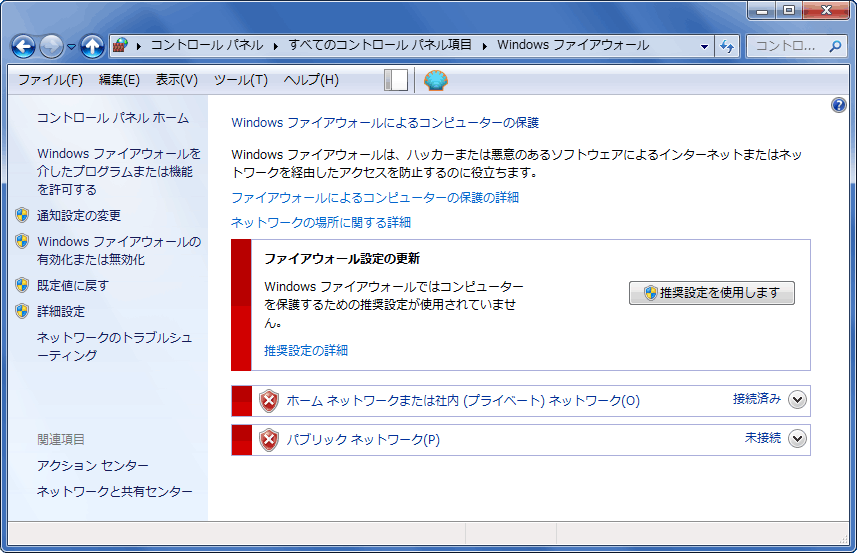The height and width of the screenshot is (553, 857).
Task: Click ファイアウォール設定の更新 heading
Action: [342, 258]
